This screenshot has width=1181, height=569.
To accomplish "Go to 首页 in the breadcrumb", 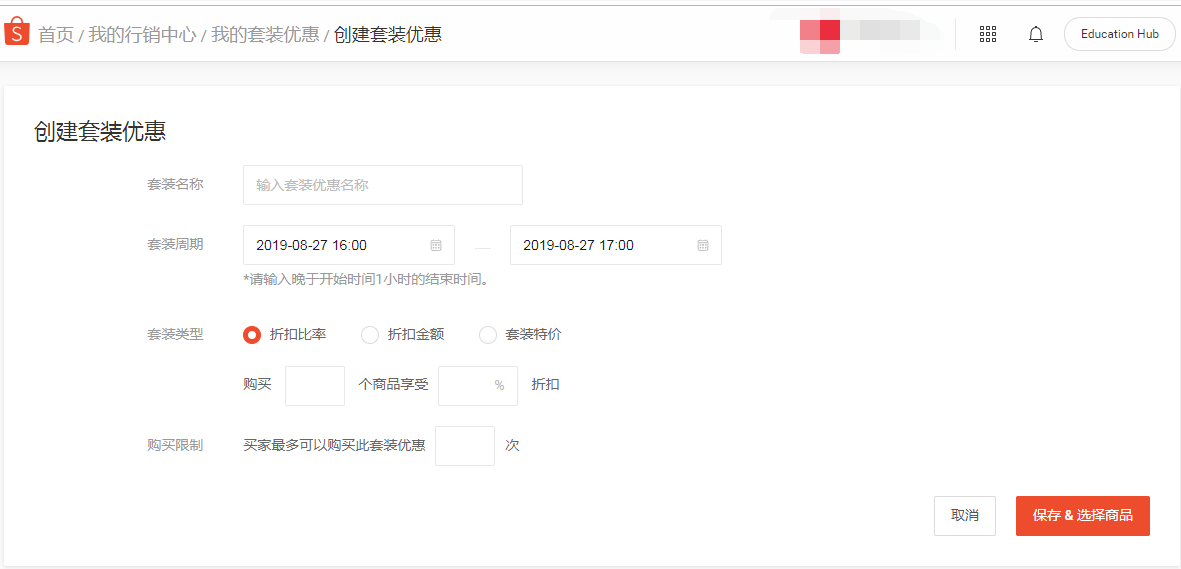I will pos(56,35).
